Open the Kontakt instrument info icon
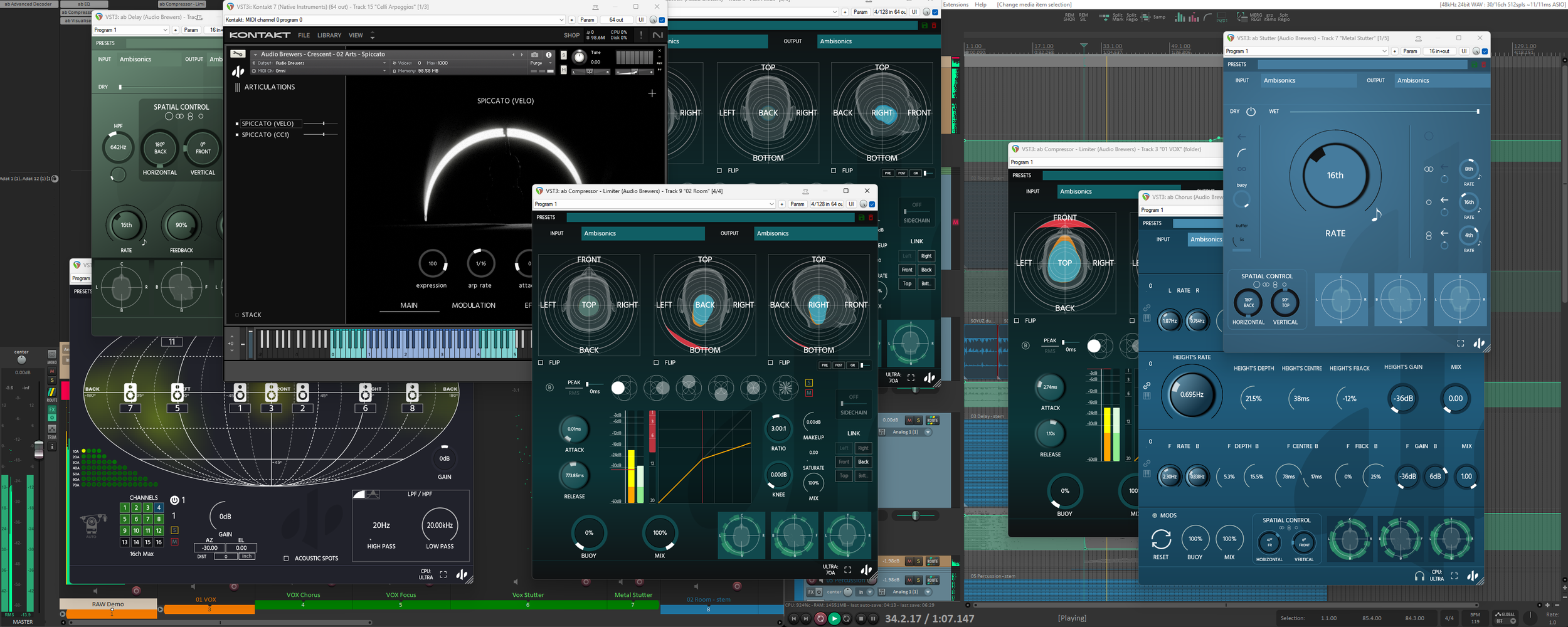This screenshot has height=627, width=1568. tap(549, 55)
